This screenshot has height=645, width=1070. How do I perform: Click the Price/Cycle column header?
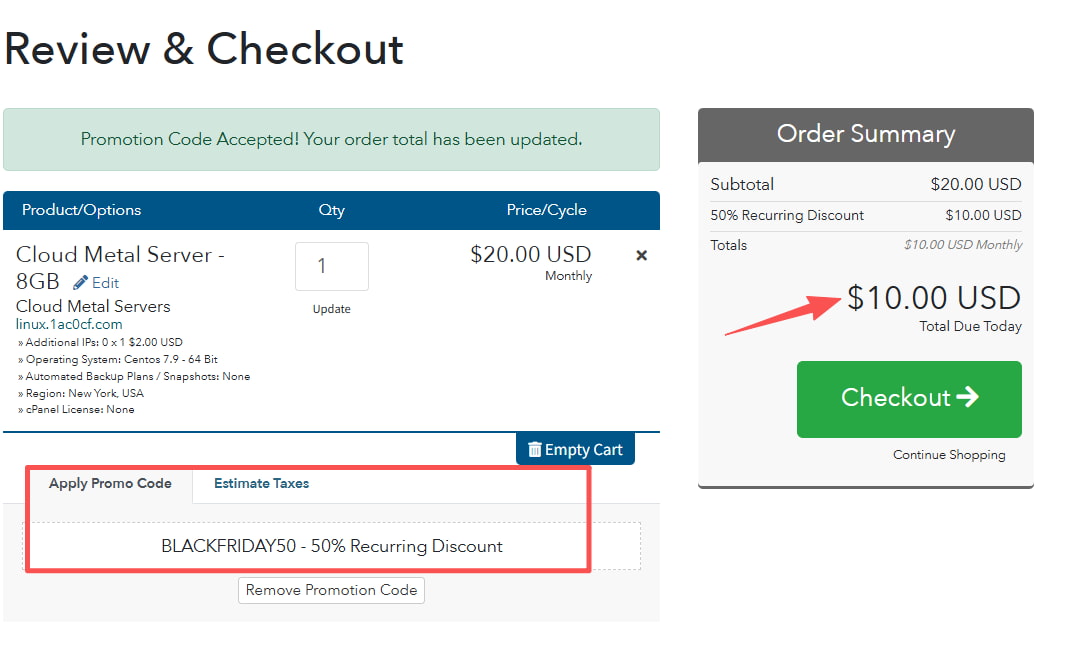tap(546, 210)
